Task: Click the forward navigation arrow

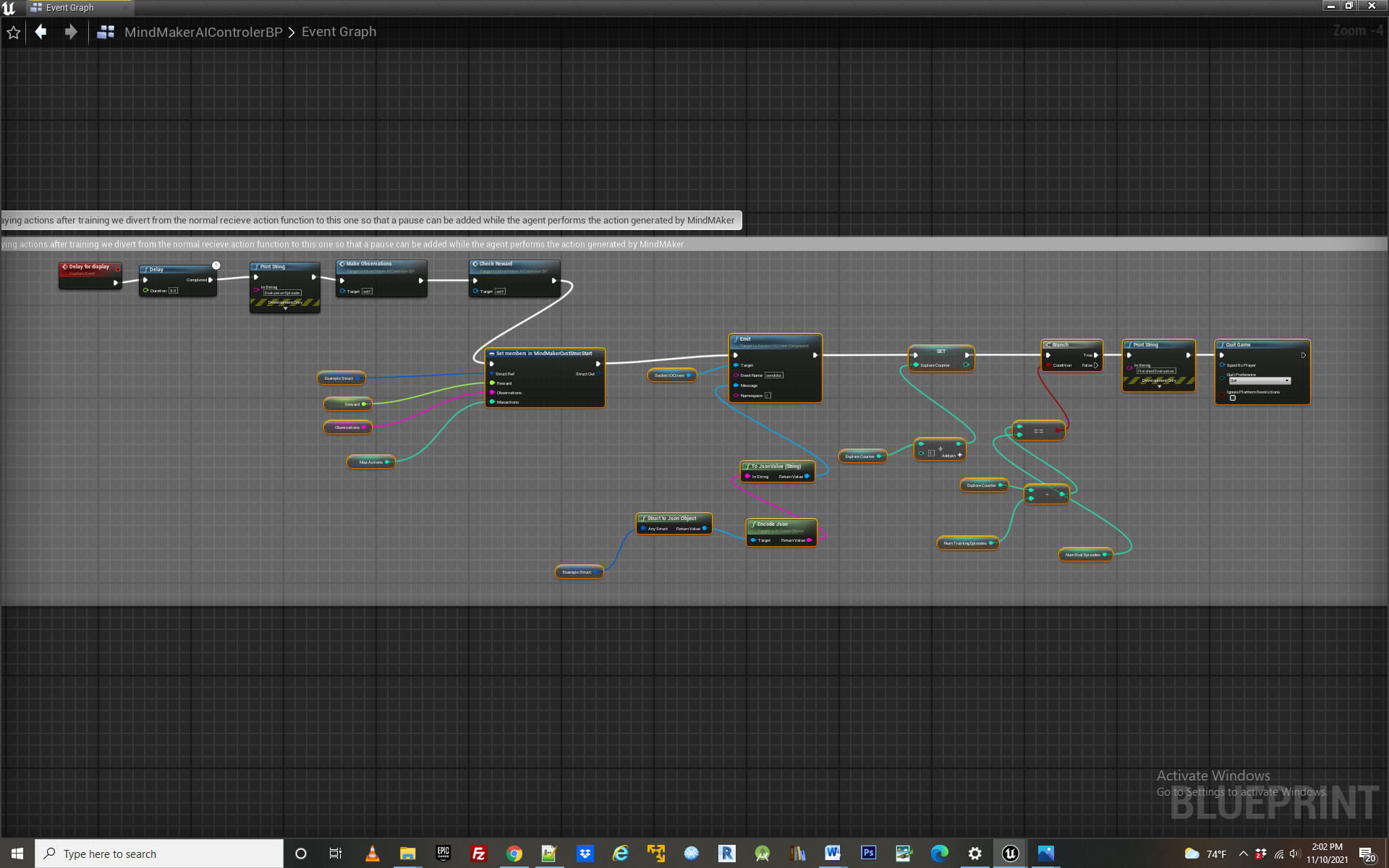Action: (70, 32)
